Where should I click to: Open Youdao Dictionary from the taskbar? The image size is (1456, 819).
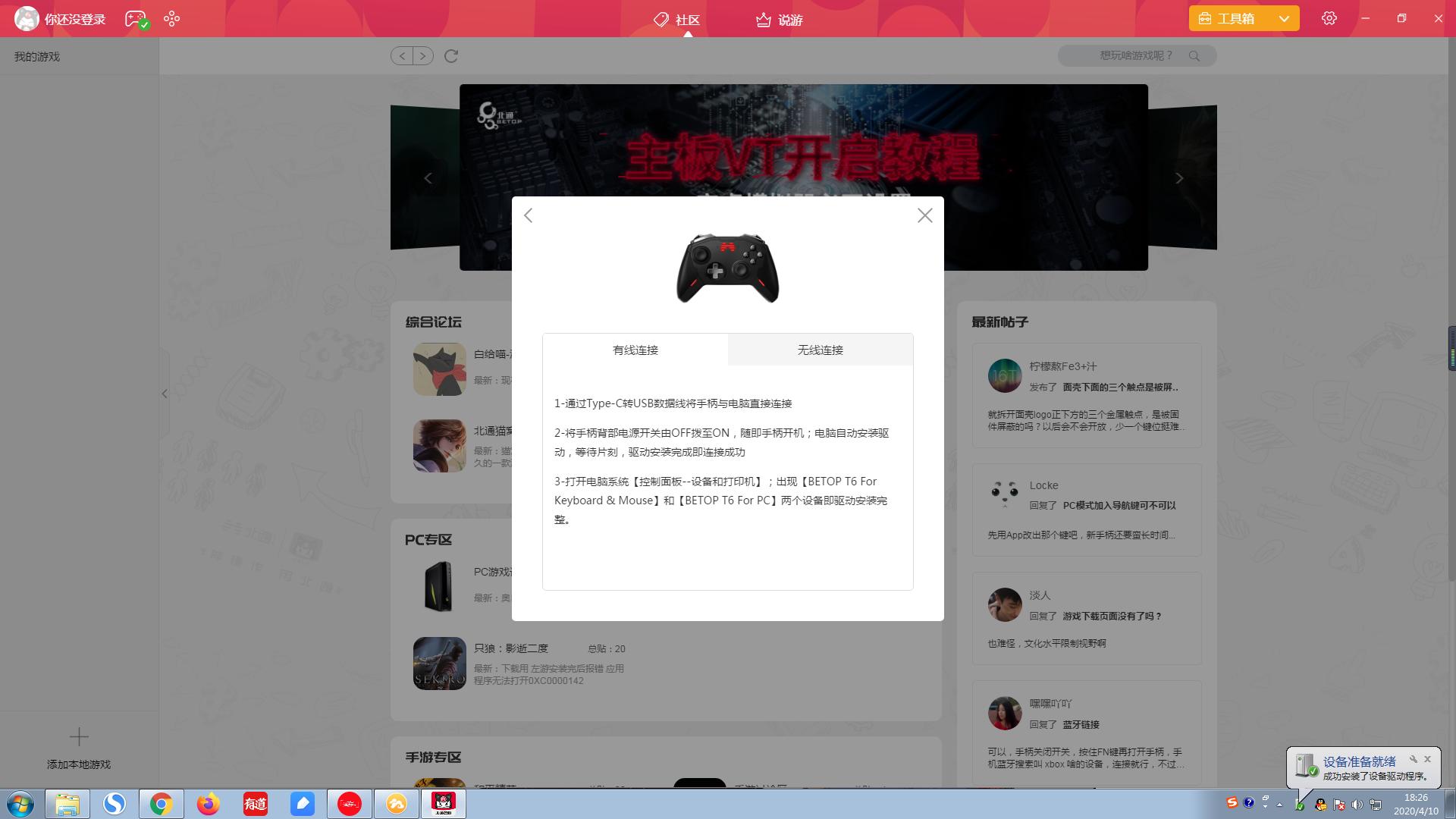point(256,805)
